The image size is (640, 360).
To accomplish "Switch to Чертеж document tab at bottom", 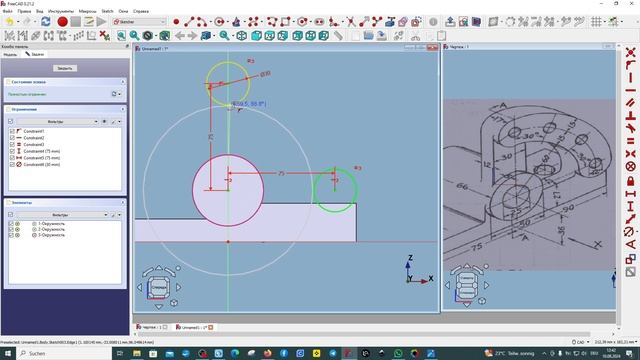I will 152,327.
